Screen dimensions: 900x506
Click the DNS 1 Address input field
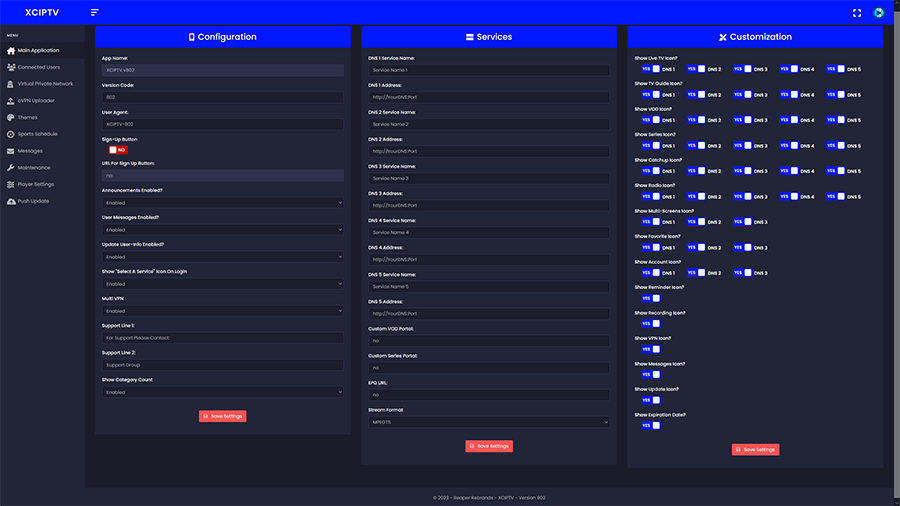(x=488, y=97)
